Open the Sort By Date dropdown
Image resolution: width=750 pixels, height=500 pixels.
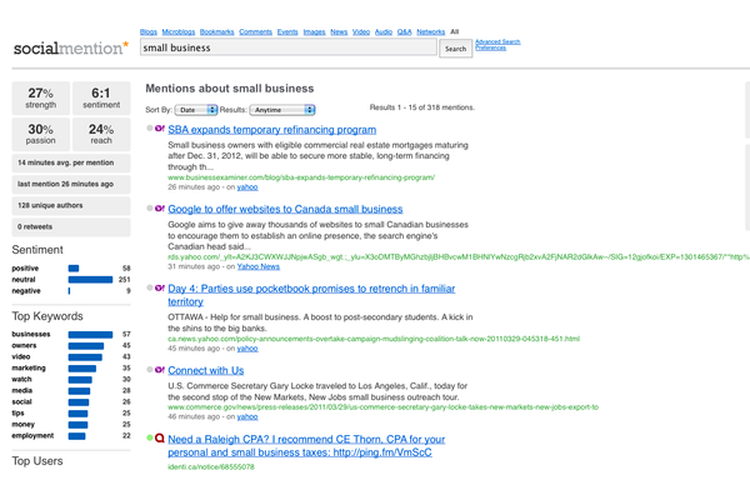point(196,110)
